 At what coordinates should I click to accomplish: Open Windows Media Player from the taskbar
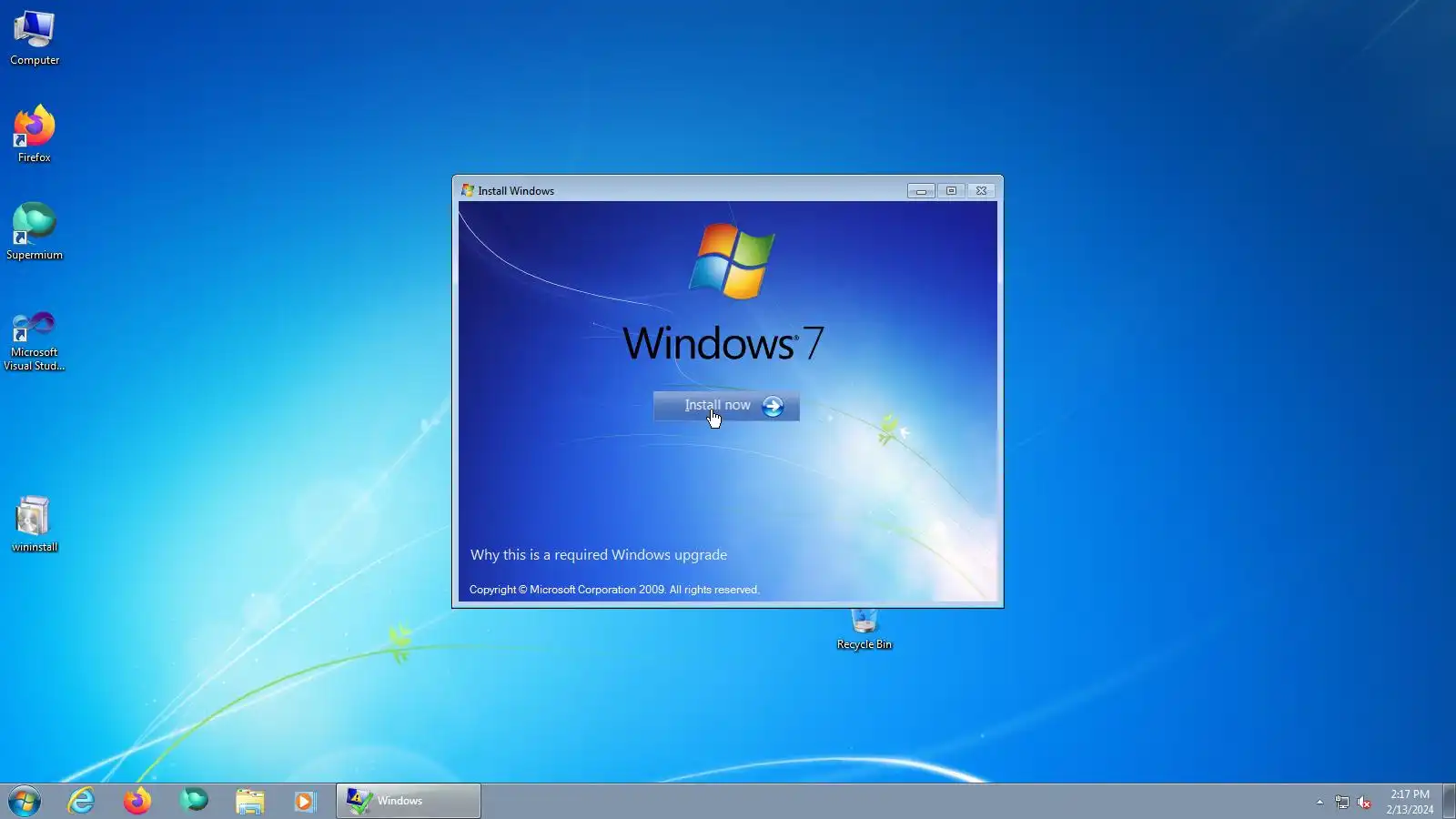click(305, 801)
